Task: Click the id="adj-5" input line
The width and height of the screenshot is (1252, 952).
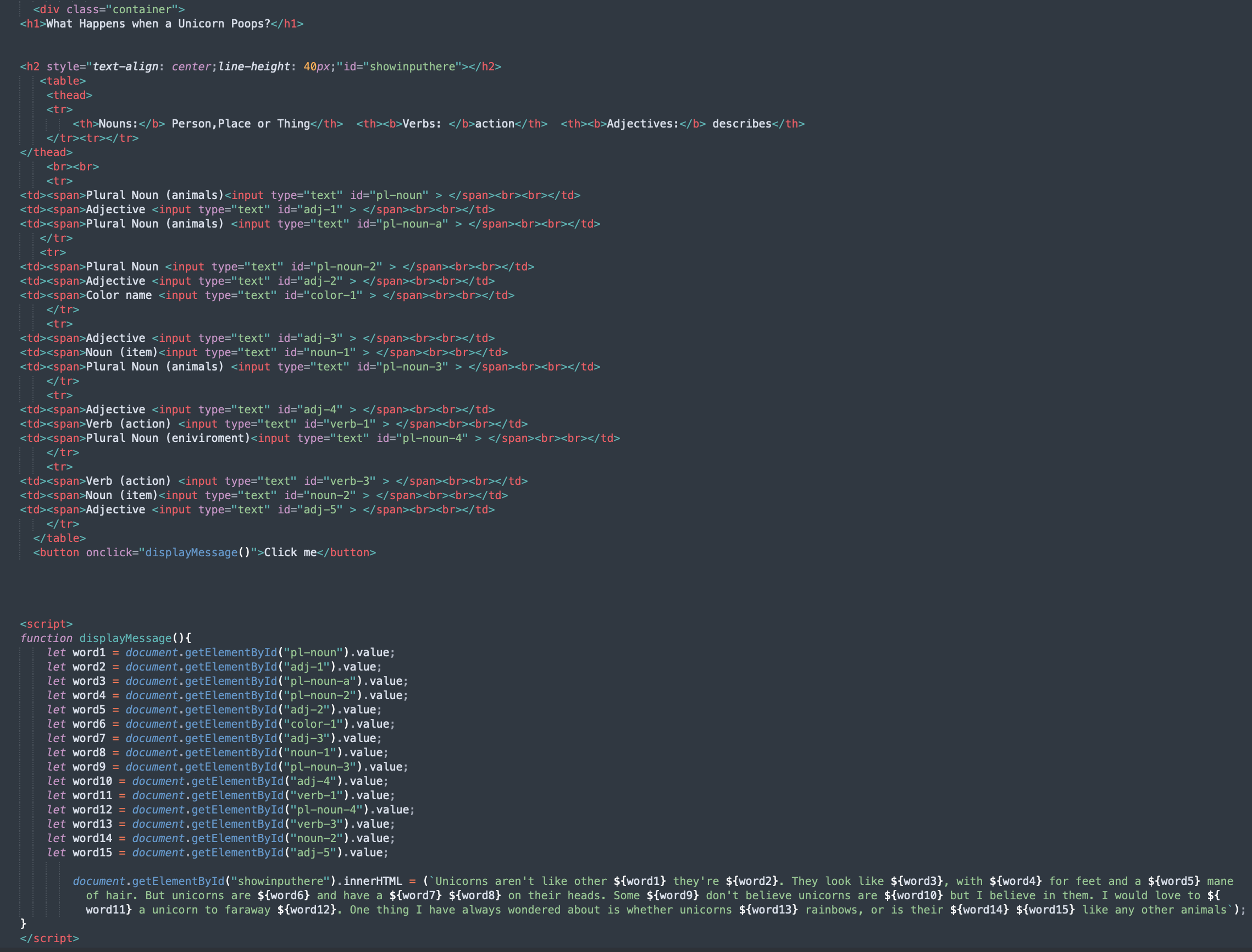Action: 258,510
